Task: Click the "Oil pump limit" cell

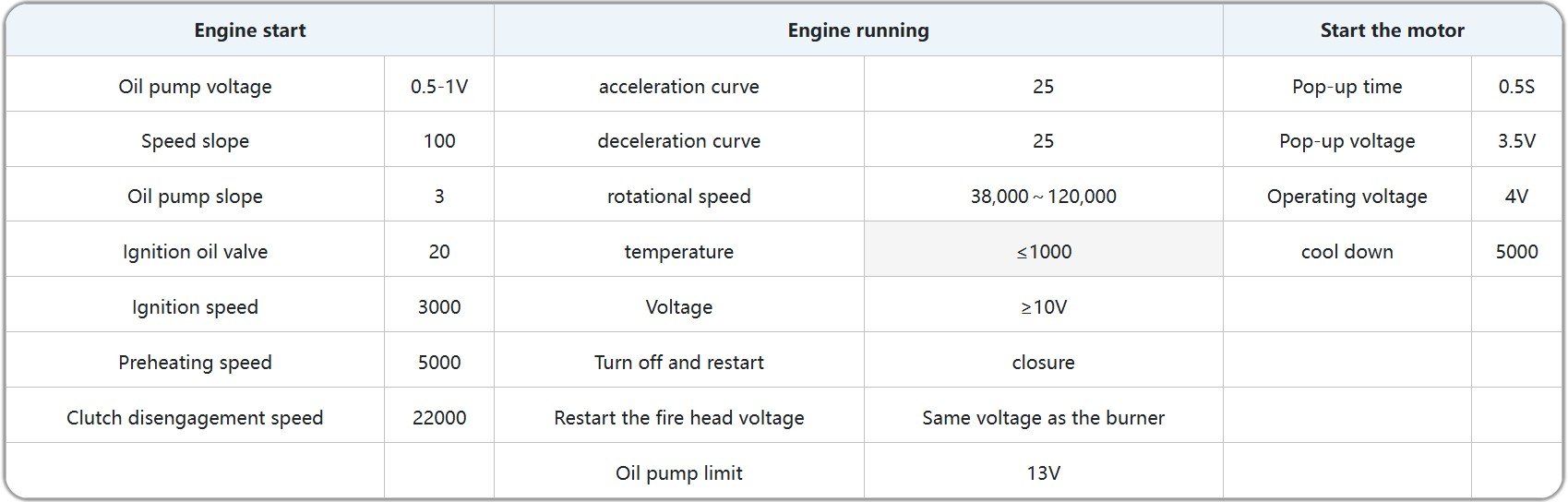Action: point(678,473)
